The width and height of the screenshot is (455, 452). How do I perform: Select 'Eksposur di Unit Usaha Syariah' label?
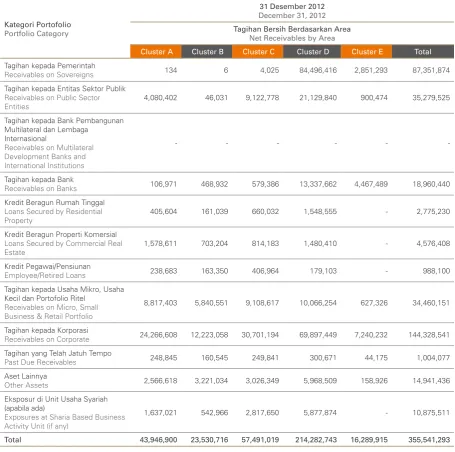(x=56, y=399)
